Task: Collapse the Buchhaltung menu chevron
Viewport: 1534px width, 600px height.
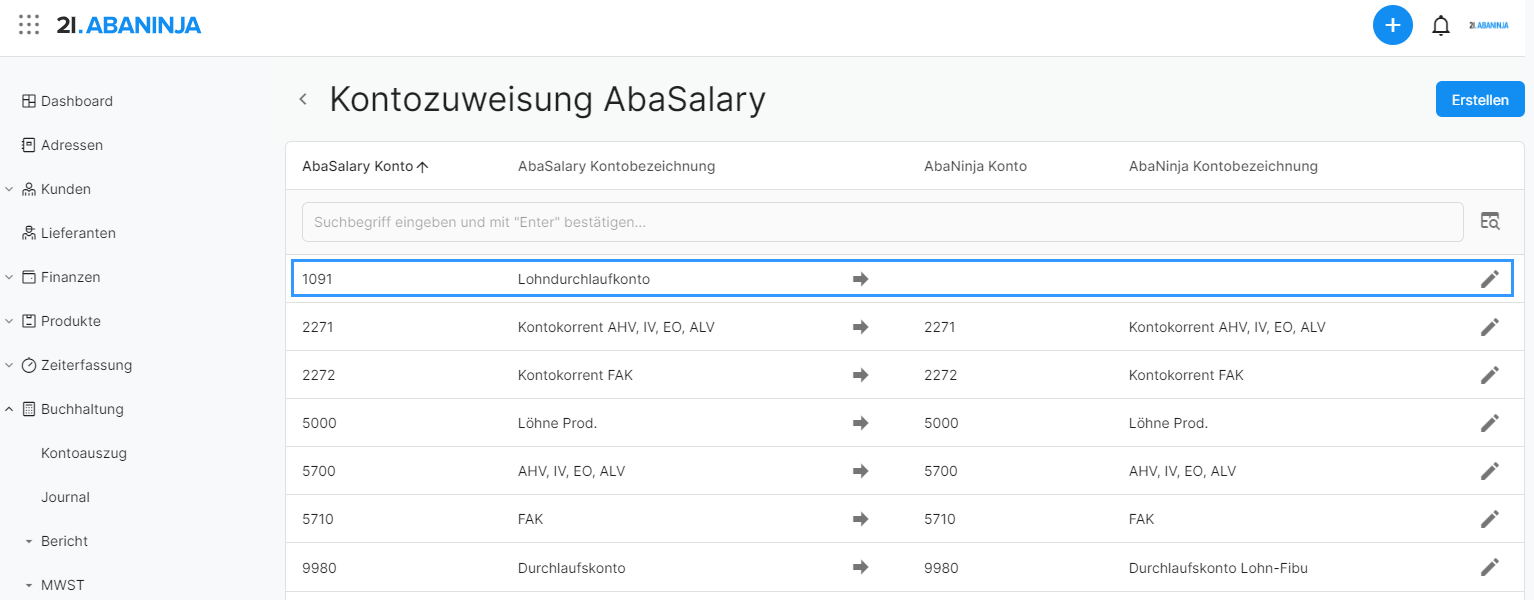Action: pos(9,409)
